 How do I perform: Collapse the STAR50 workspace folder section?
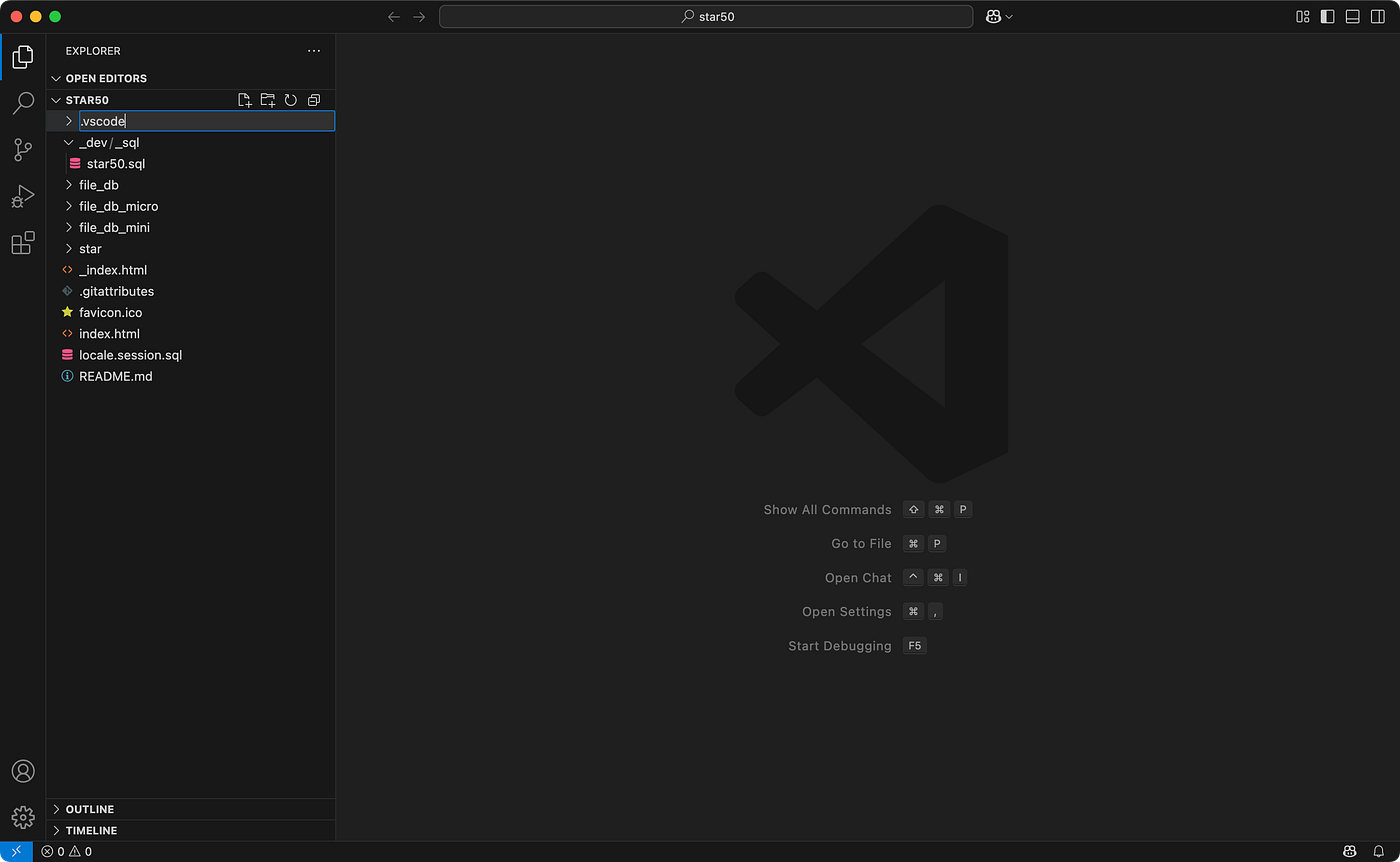(x=56, y=100)
